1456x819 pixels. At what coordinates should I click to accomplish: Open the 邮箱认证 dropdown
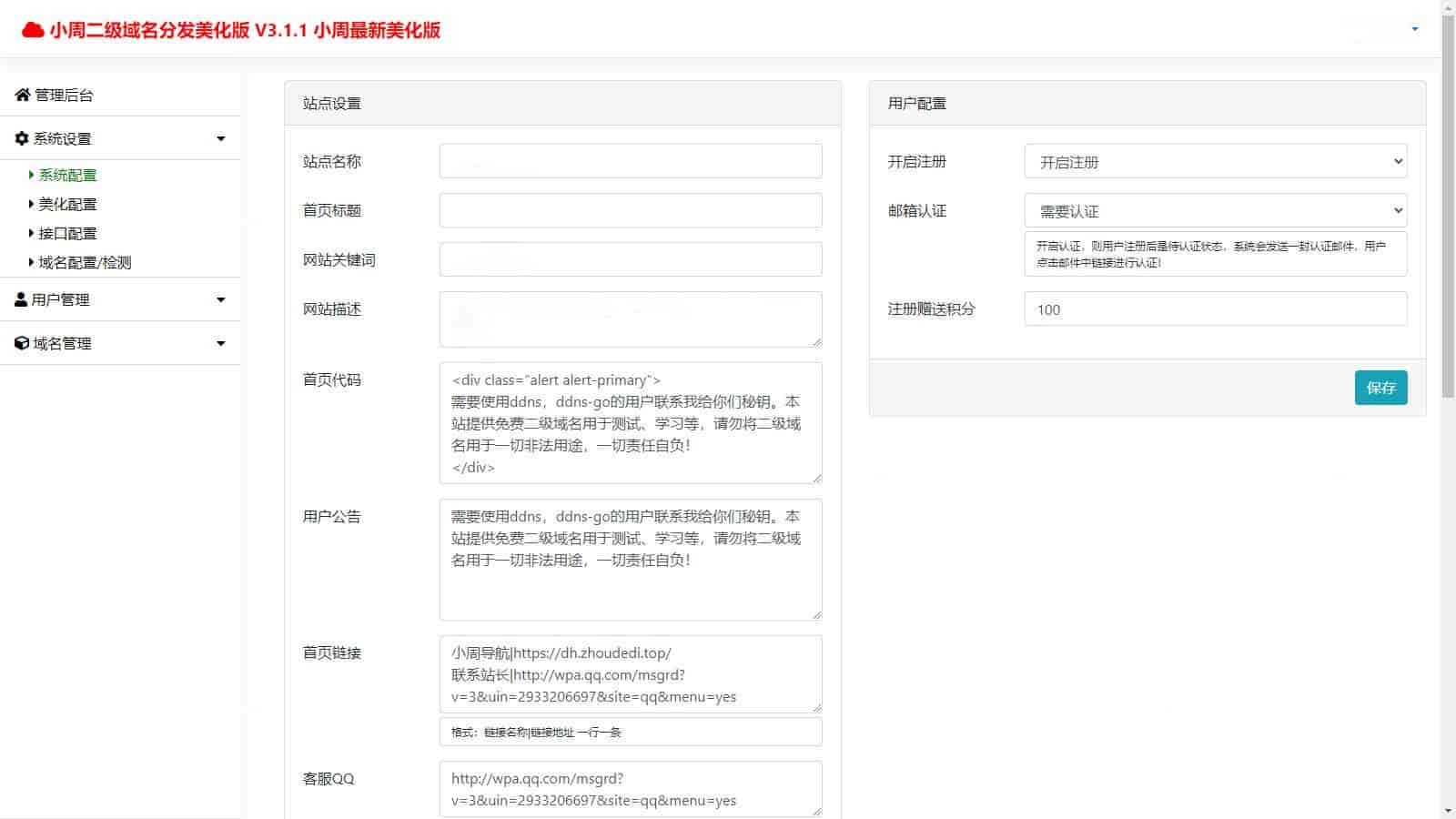tap(1215, 211)
